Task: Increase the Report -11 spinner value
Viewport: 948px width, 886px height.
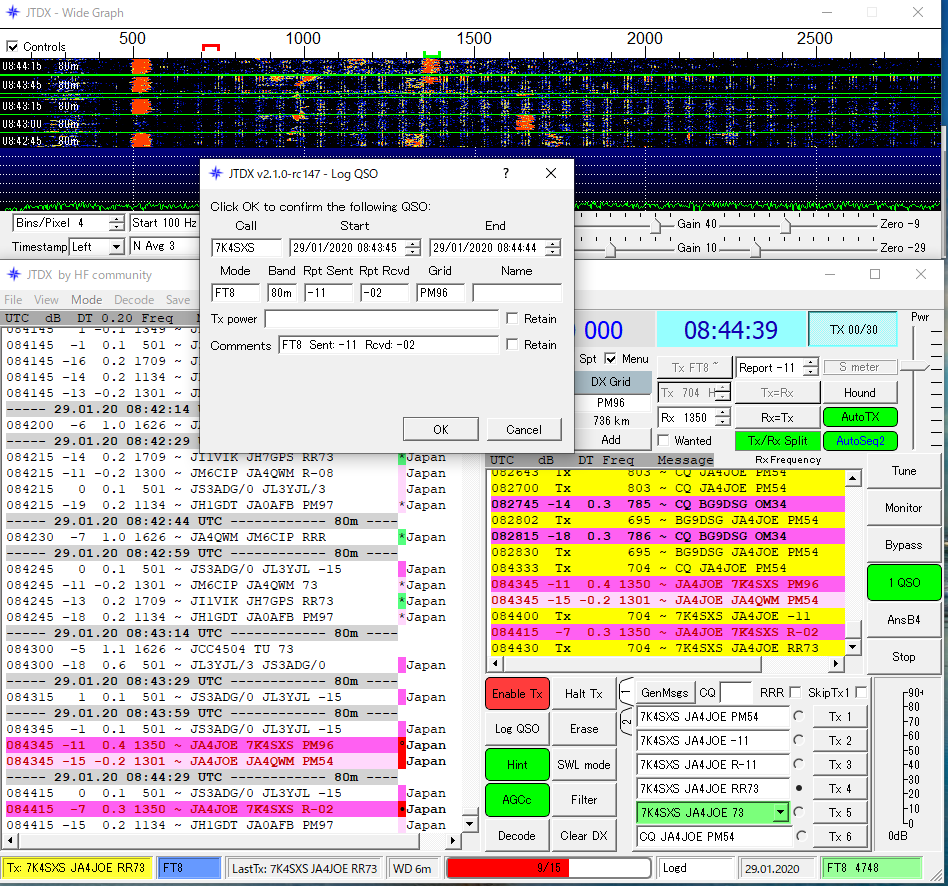Action: 811,363
